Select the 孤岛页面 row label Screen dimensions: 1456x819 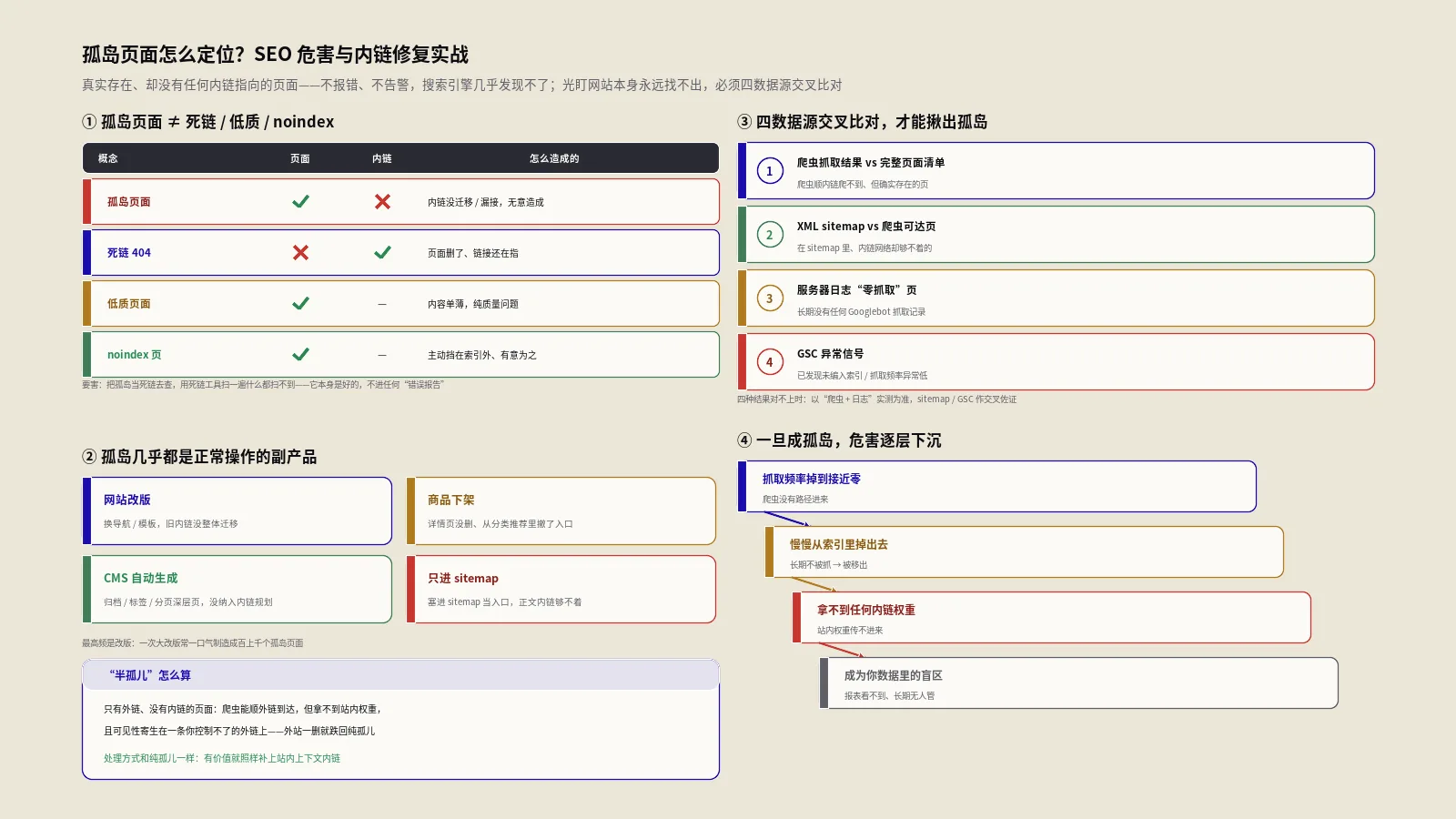[129, 202]
